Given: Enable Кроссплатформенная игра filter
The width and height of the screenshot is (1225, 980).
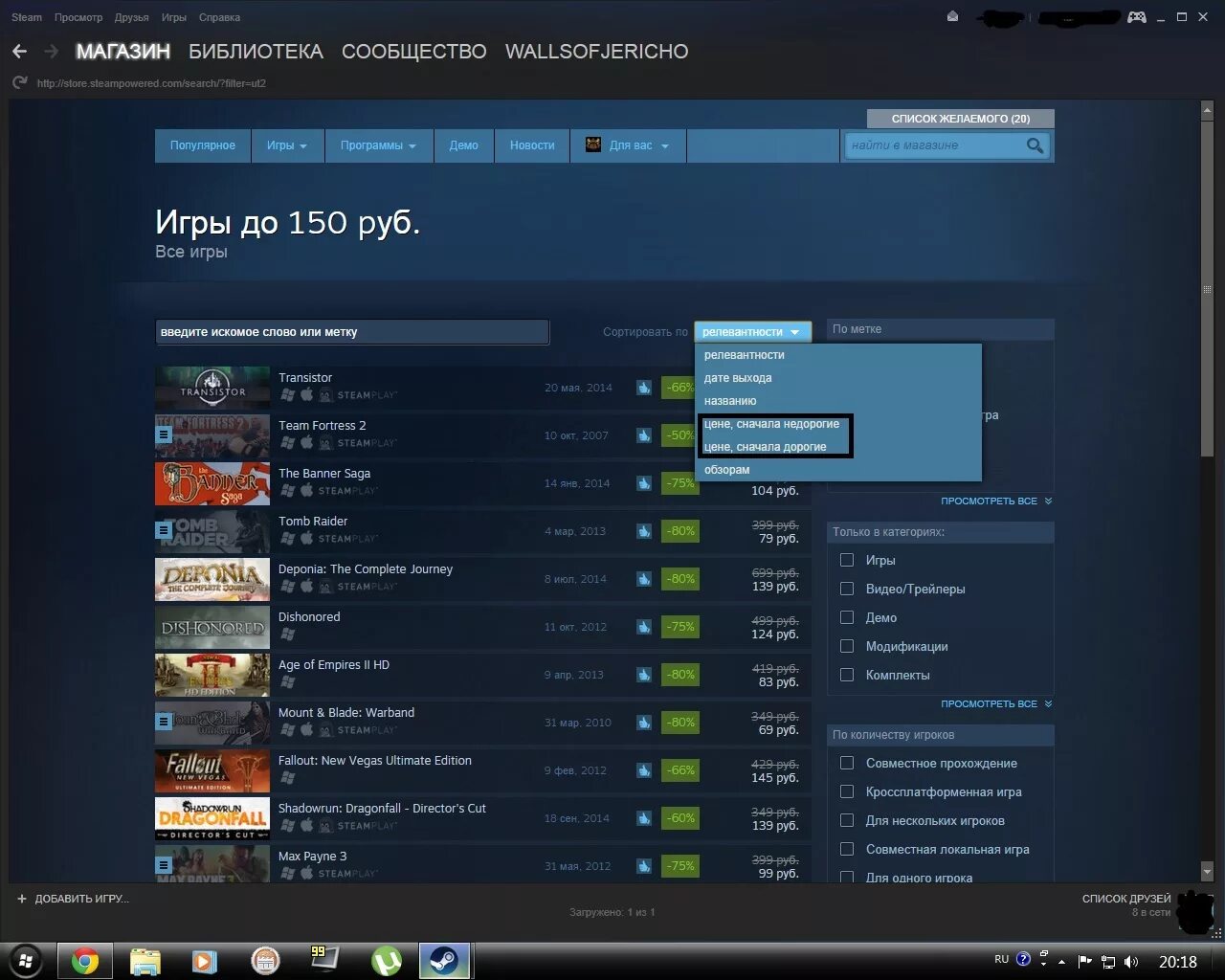Looking at the screenshot, I should (x=847, y=791).
